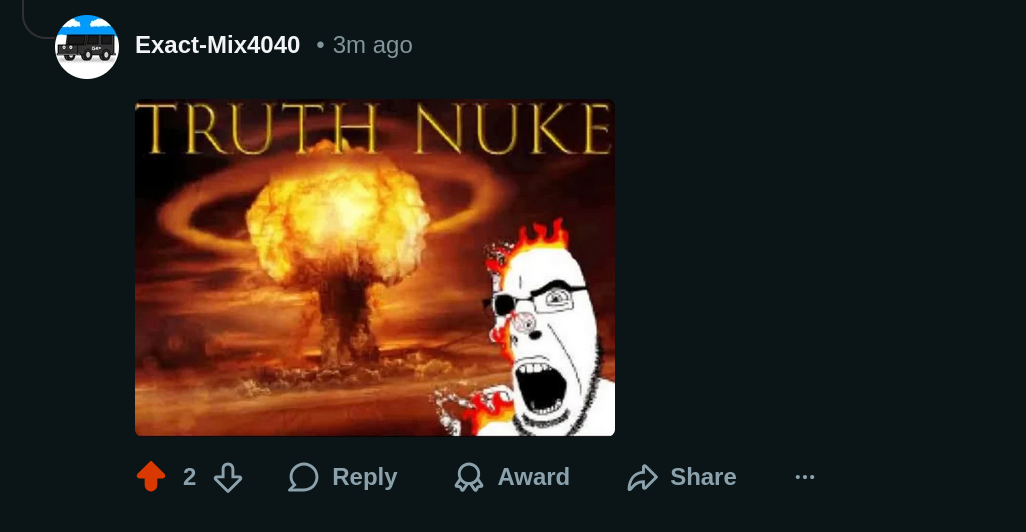This screenshot has width=1026, height=532.
Task: Collapse the thread using the curved thread line
Action: (36, 20)
